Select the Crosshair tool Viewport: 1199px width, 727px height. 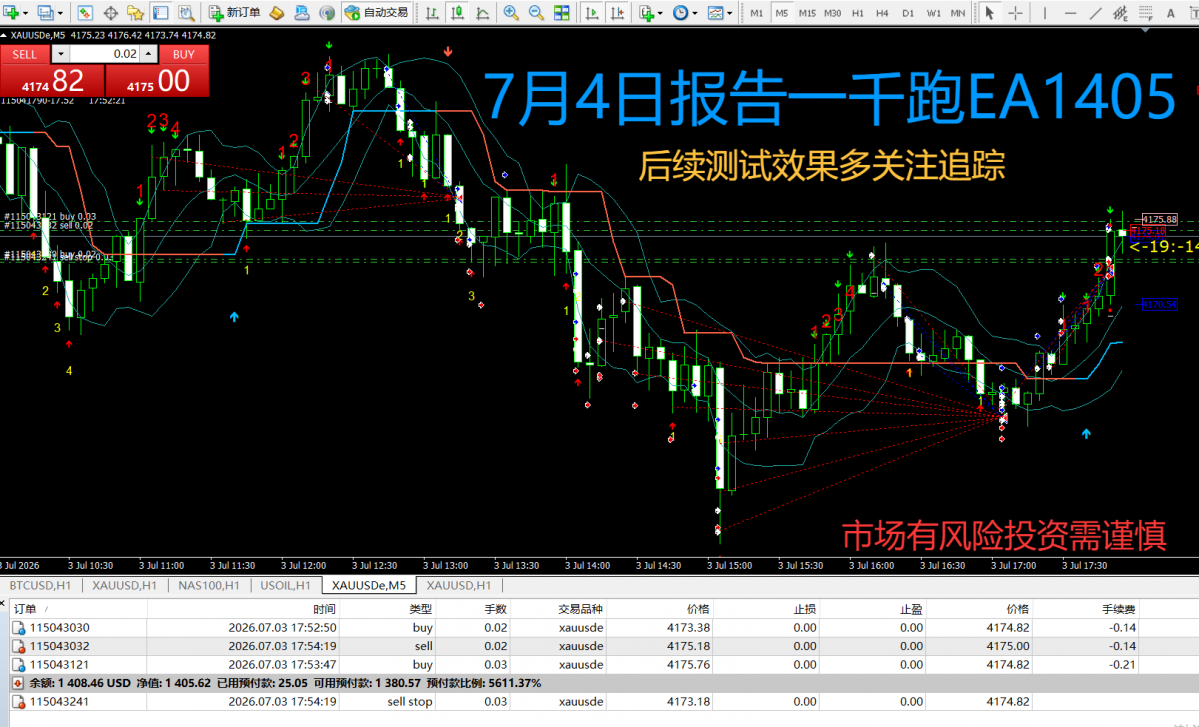point(1015,12)
